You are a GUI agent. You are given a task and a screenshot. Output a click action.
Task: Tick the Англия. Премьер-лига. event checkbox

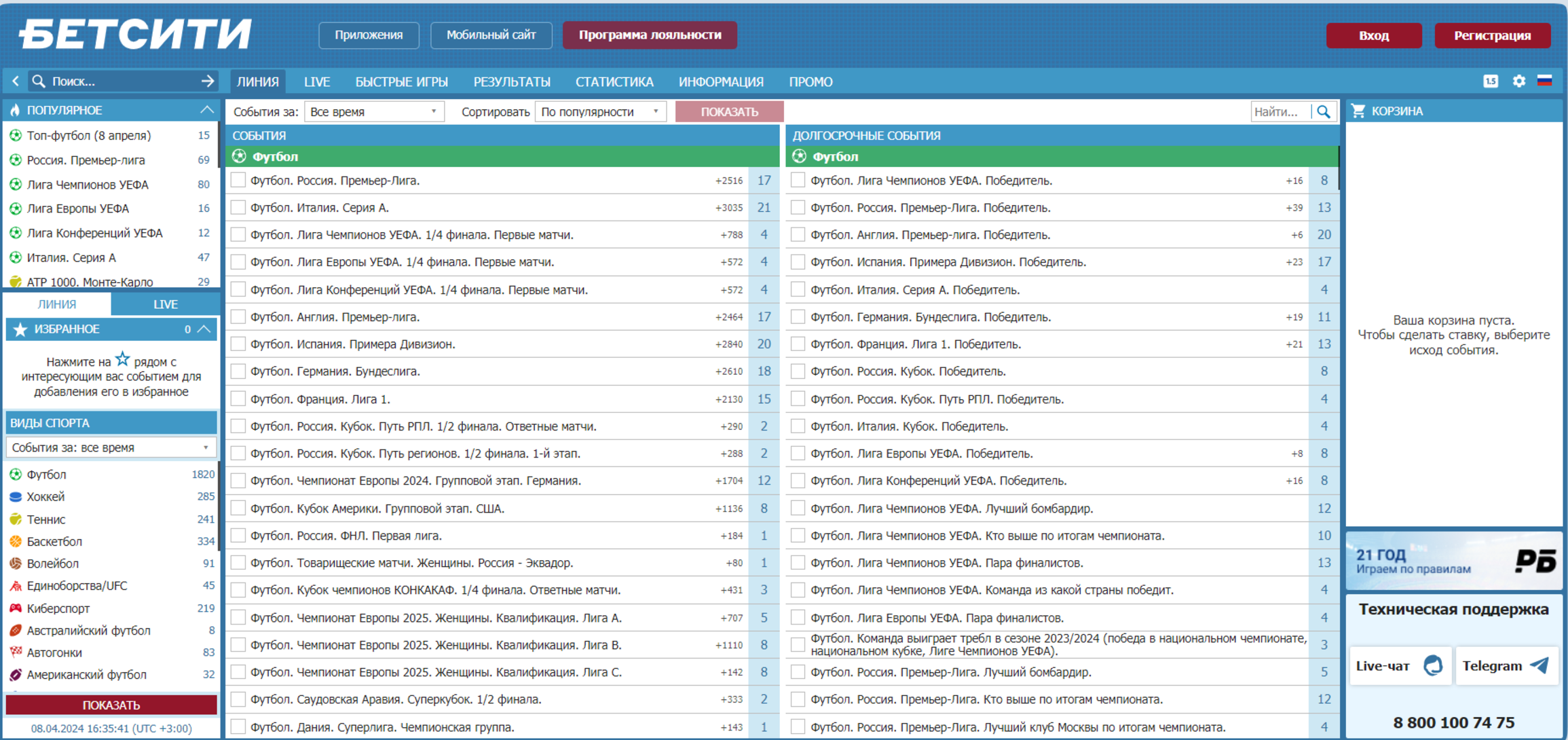[x=238, y=316]
